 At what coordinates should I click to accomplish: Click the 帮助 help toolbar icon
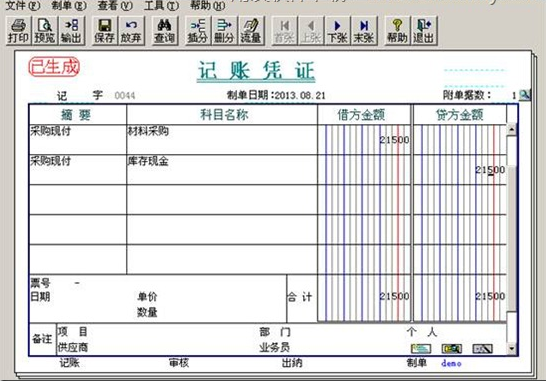[x=397, y=31]
